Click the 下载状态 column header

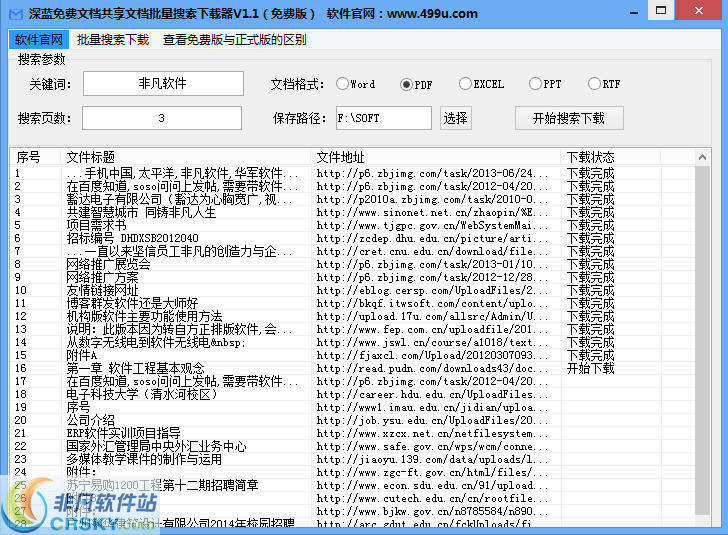point(611,157)
